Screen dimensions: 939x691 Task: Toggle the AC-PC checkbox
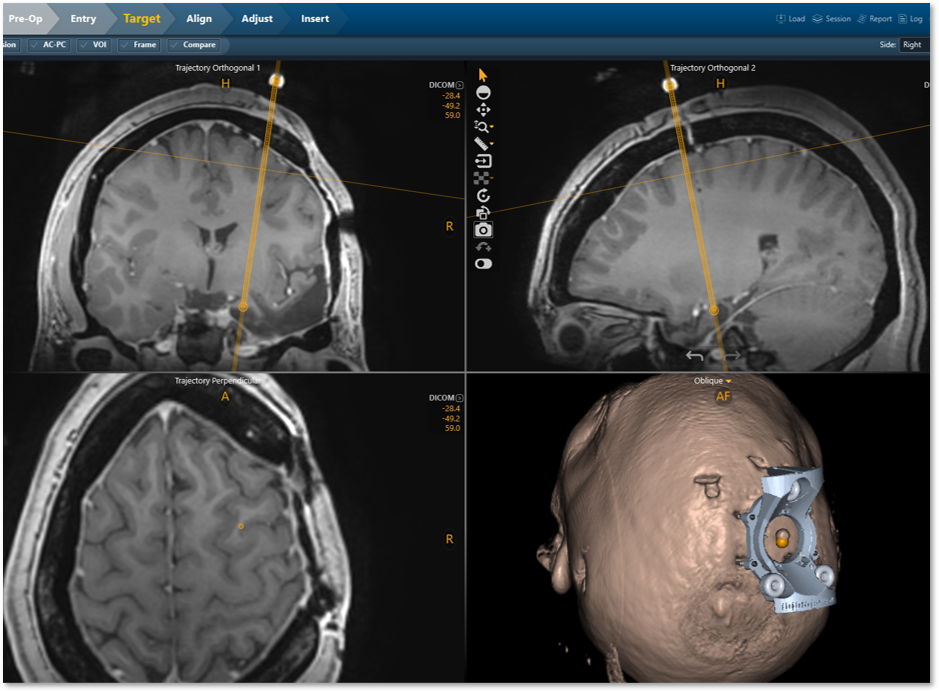pos(49,45)
